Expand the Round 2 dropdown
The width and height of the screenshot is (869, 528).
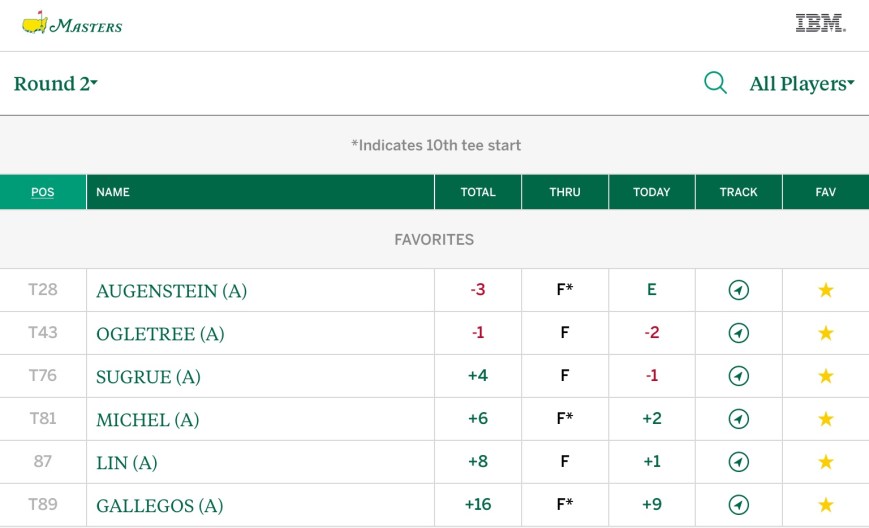56,84
